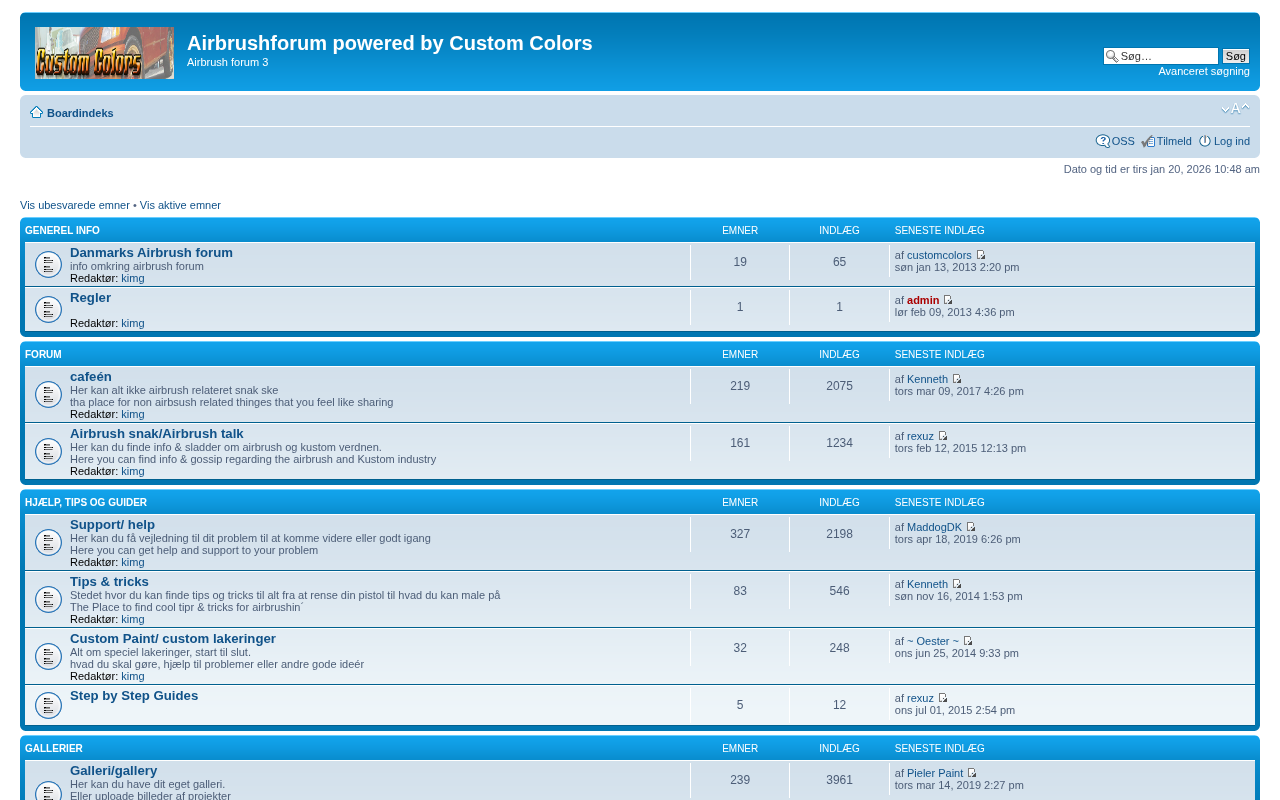This screenshot has height=800, width=1280.
Task: View latest post icon next to Pieler Paint
Action: pos(972,773)
